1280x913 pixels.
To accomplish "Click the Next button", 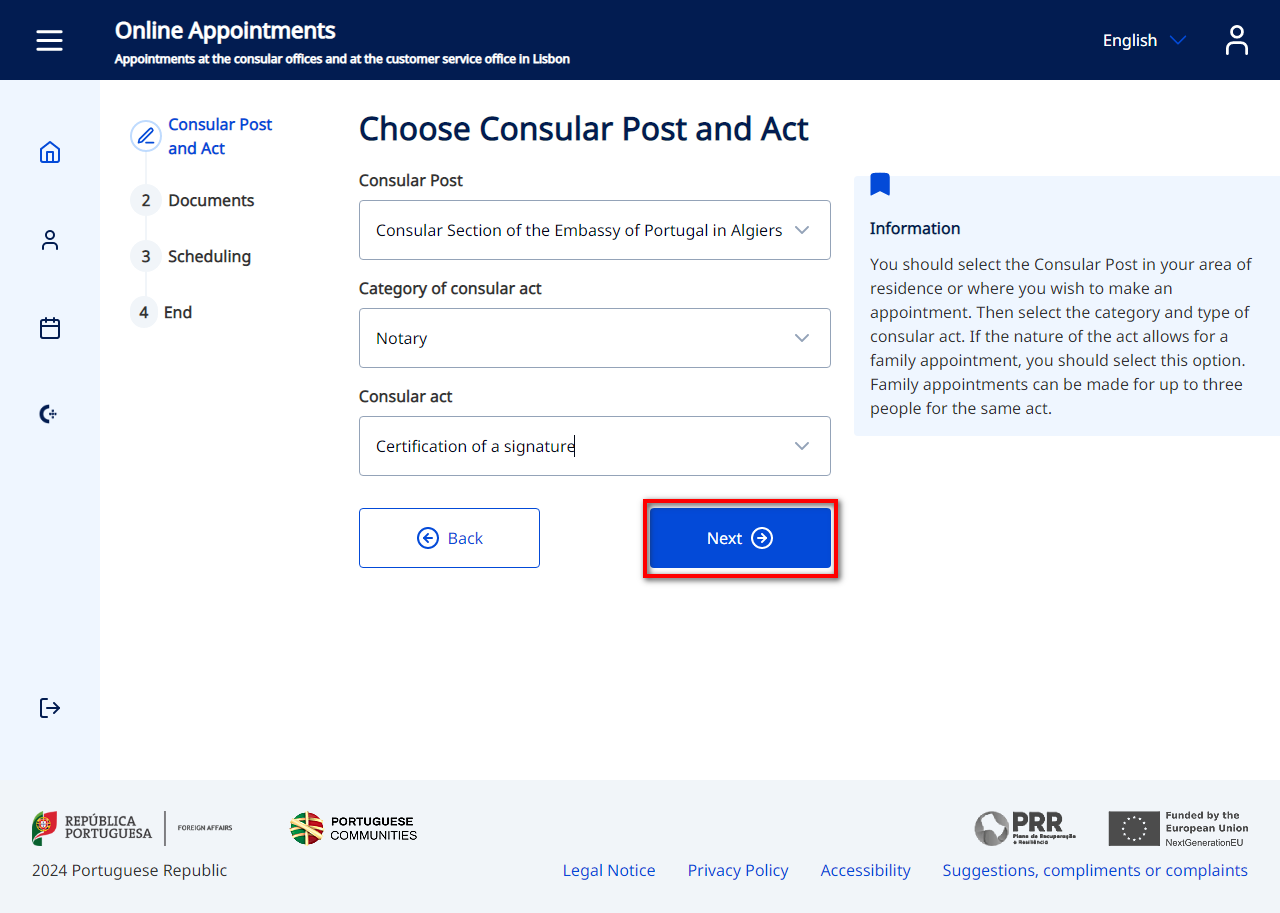I will [740, 538].
